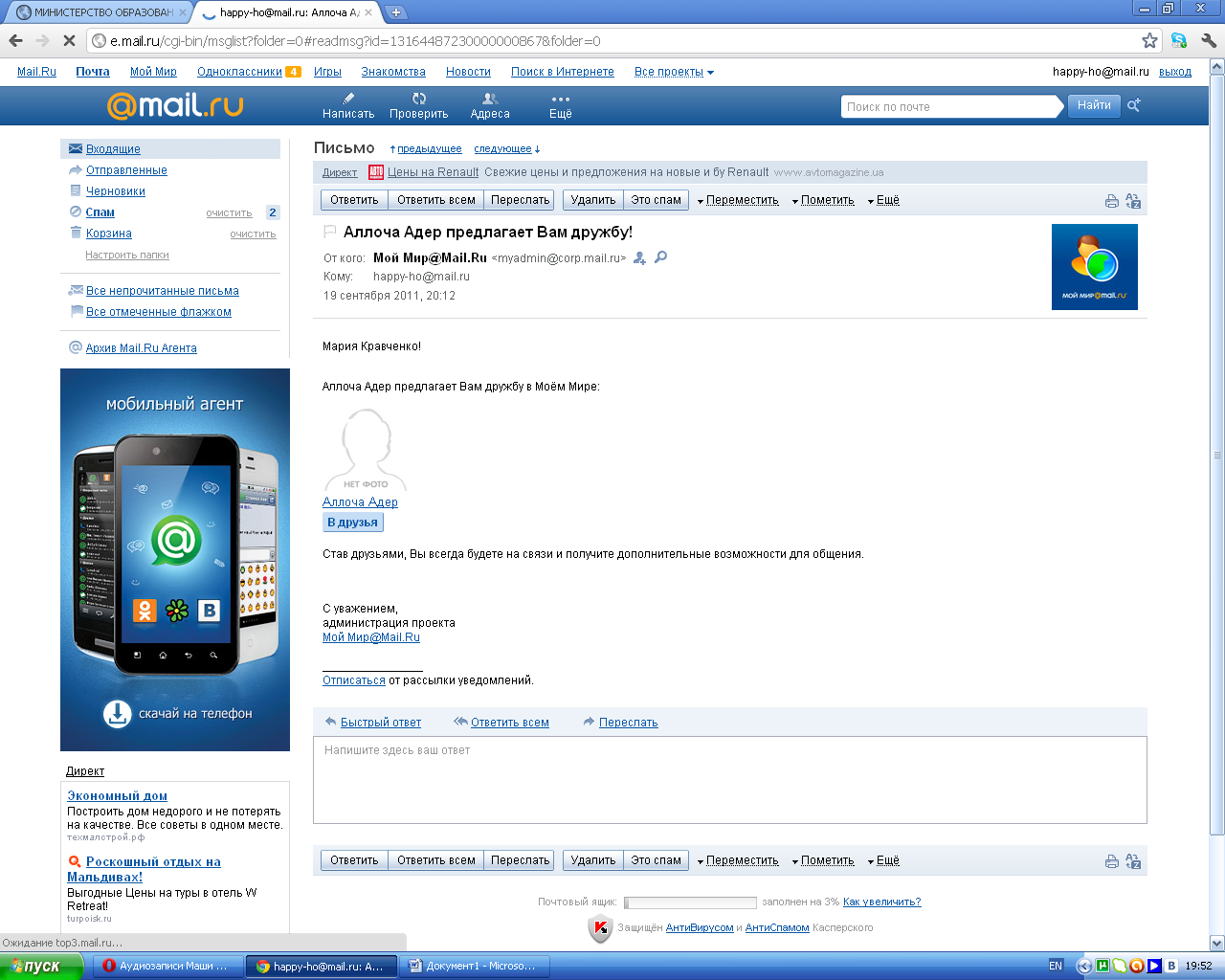Click очистить next to Спам
1225x980 pixels.
230,213
